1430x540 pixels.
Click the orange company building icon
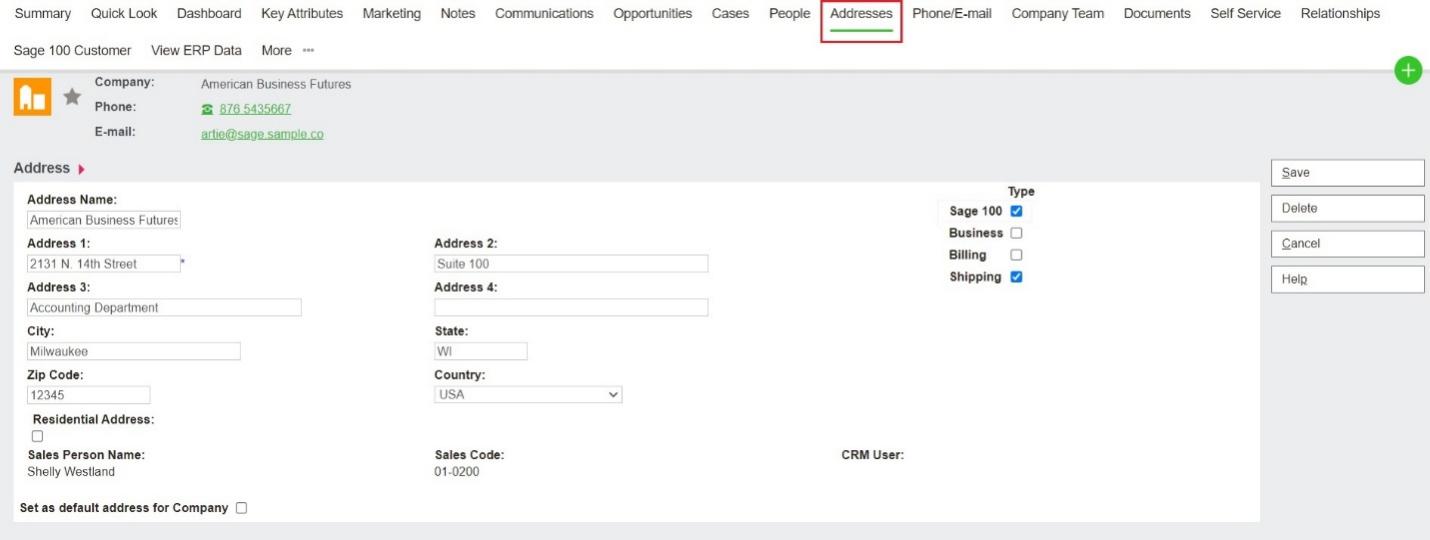coord(32,98)
